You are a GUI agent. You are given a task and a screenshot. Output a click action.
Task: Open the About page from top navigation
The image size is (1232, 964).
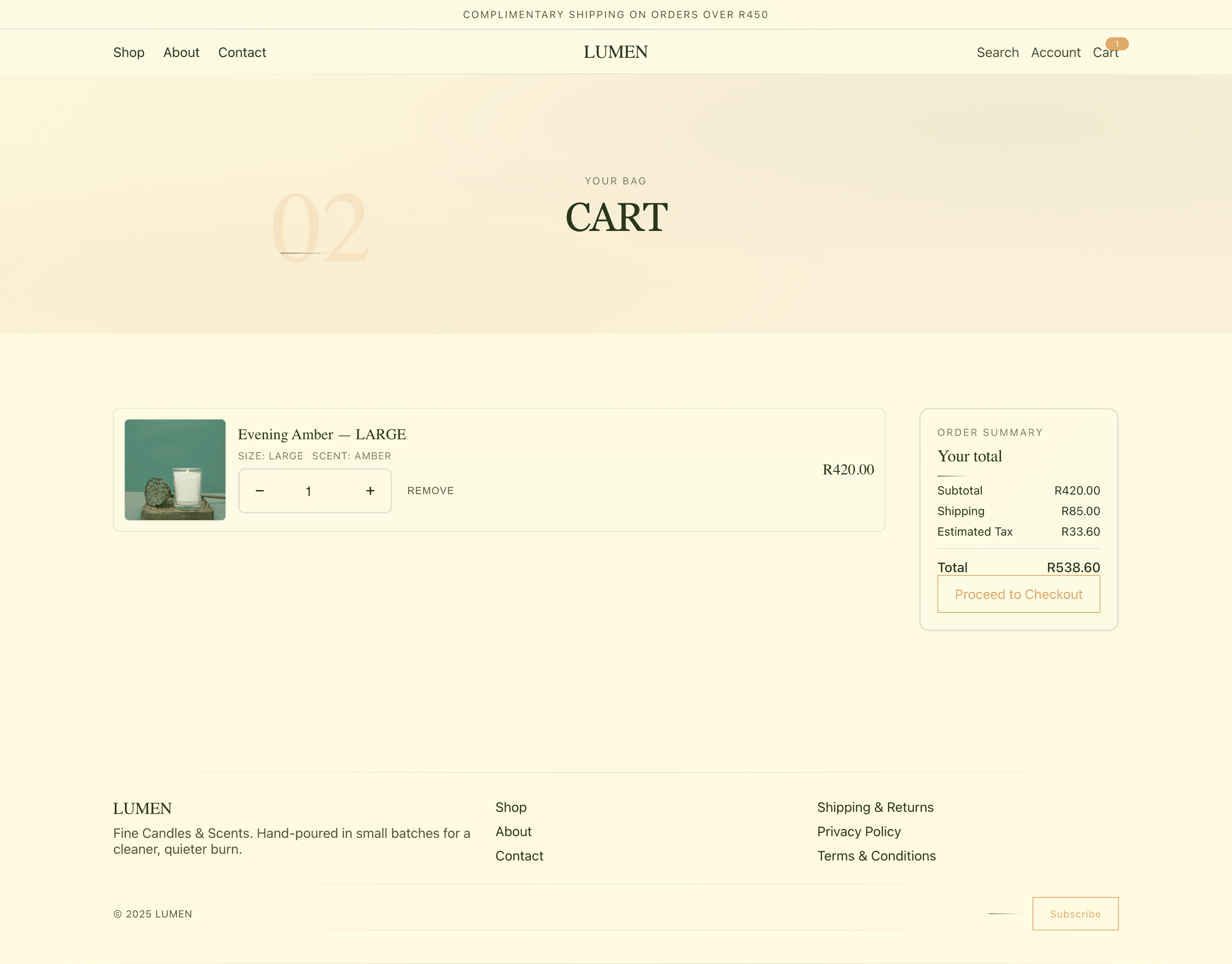click(x=181, y=52)
